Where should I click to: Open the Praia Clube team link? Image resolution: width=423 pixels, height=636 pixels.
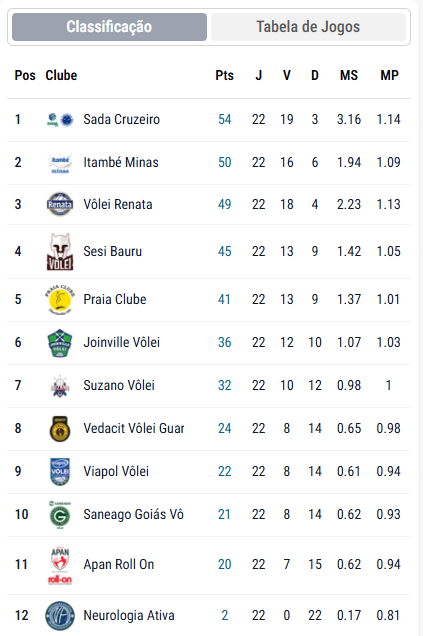(115, 299)
